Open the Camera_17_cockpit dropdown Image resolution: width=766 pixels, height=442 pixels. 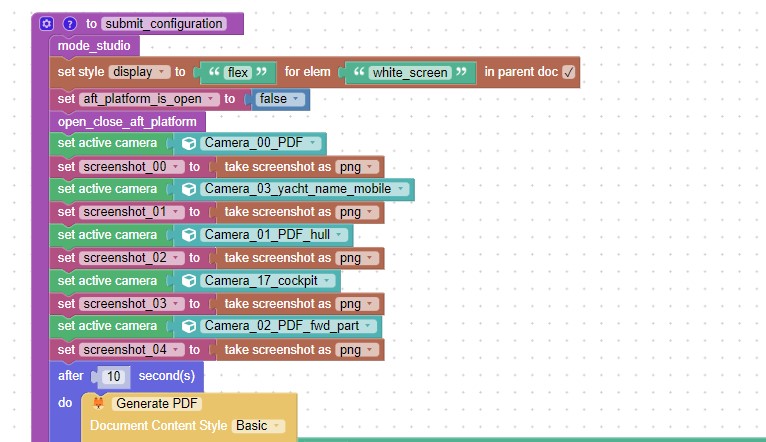coord(268,281)
